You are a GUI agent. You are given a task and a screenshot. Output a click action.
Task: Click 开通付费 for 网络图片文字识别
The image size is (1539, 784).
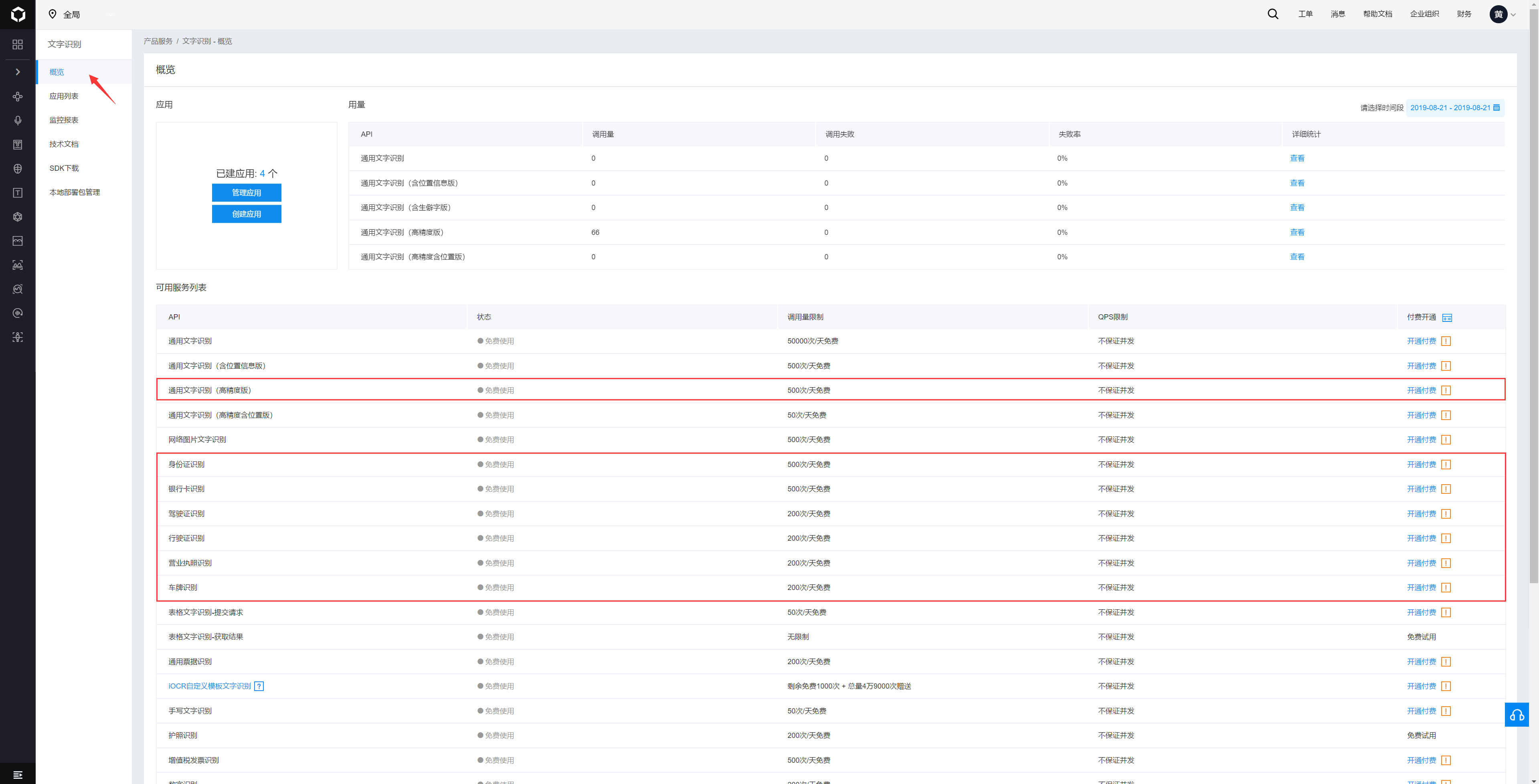click(x=1421, y=440)
